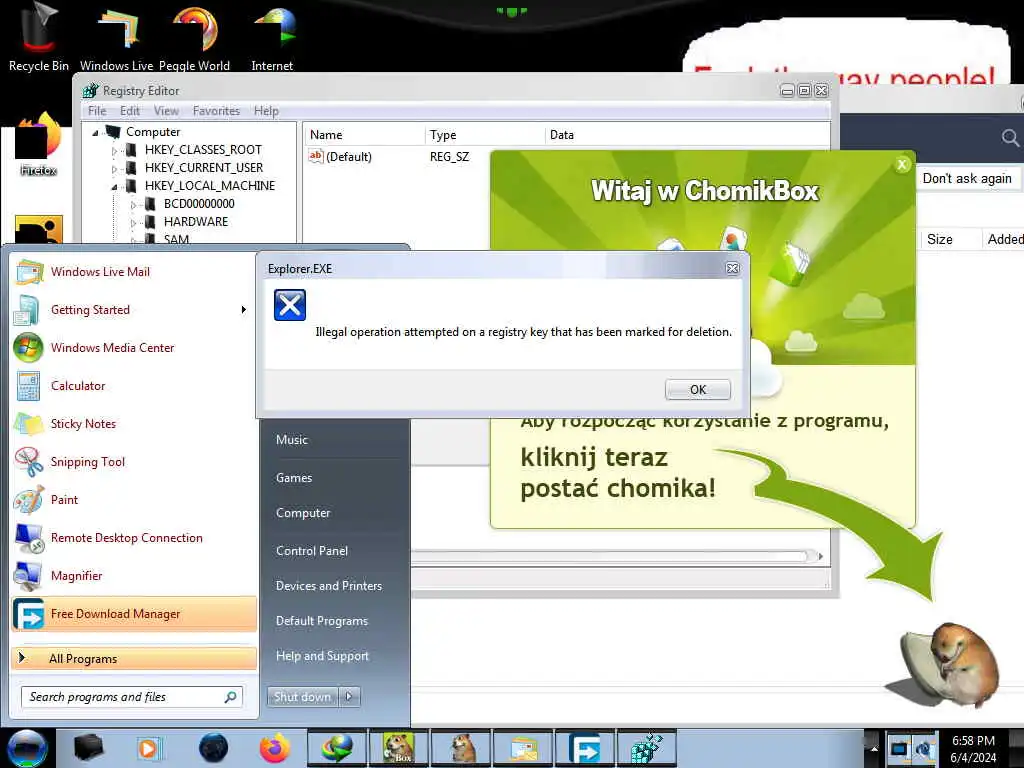Viewport: 1024px width, 768px height.
Task: Show All Programs list
Action: coord(134,659)
